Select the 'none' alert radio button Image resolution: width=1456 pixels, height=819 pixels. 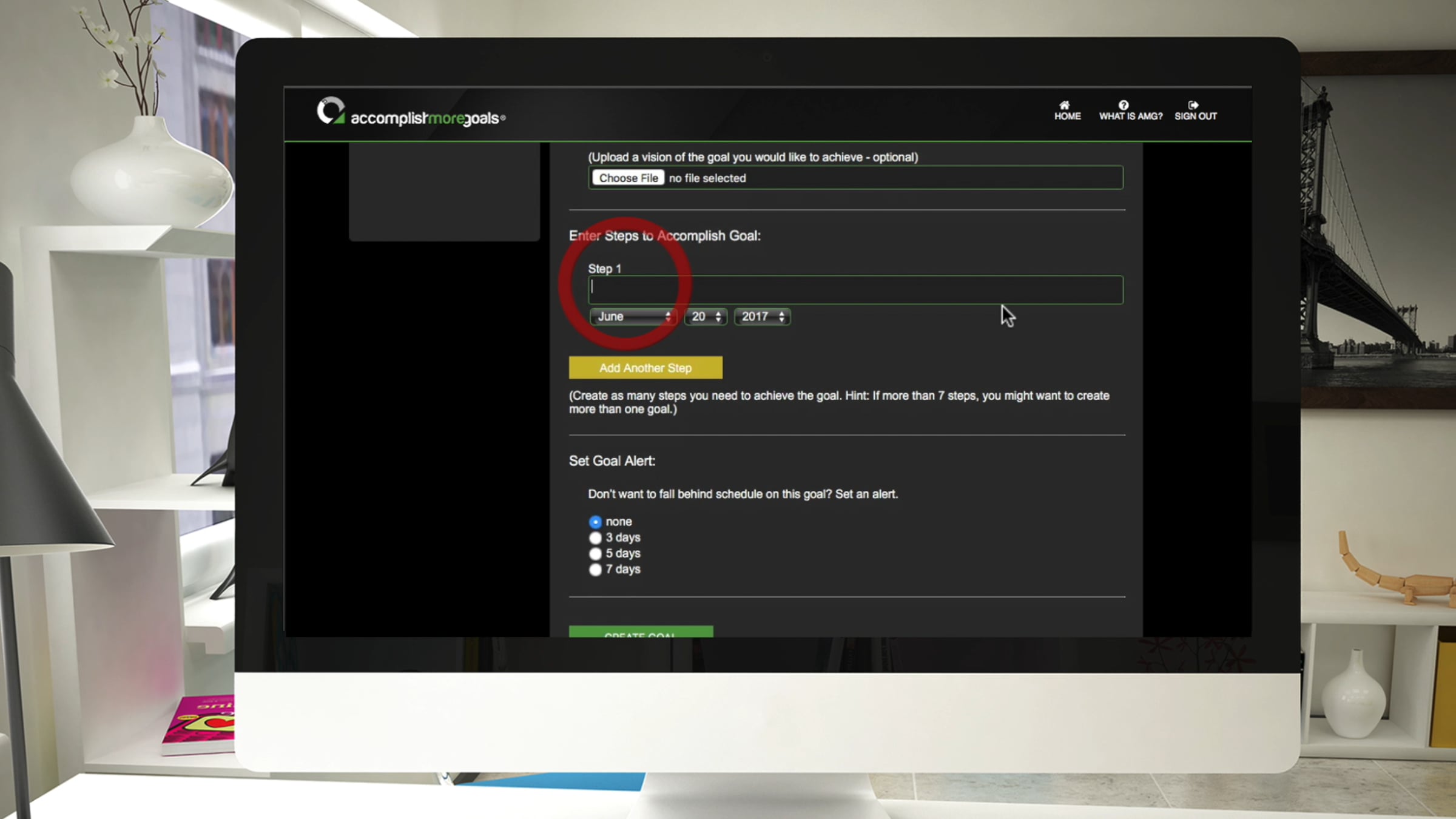[595, 522]
